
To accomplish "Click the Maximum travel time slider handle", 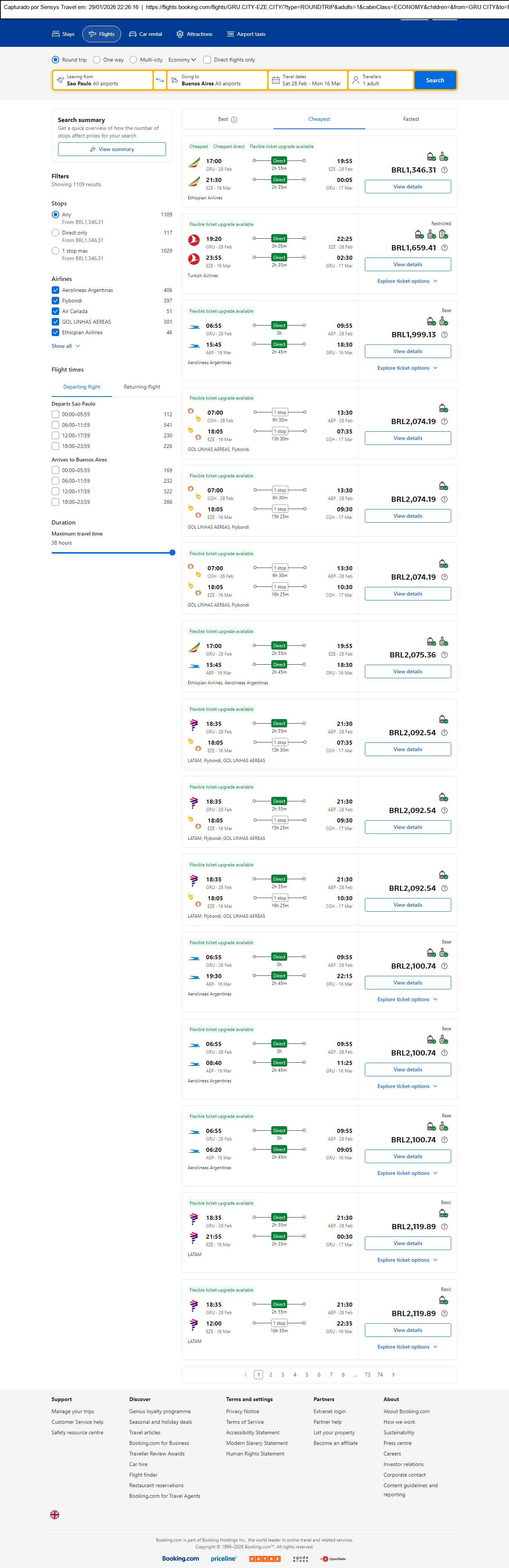I will (172, 553).
